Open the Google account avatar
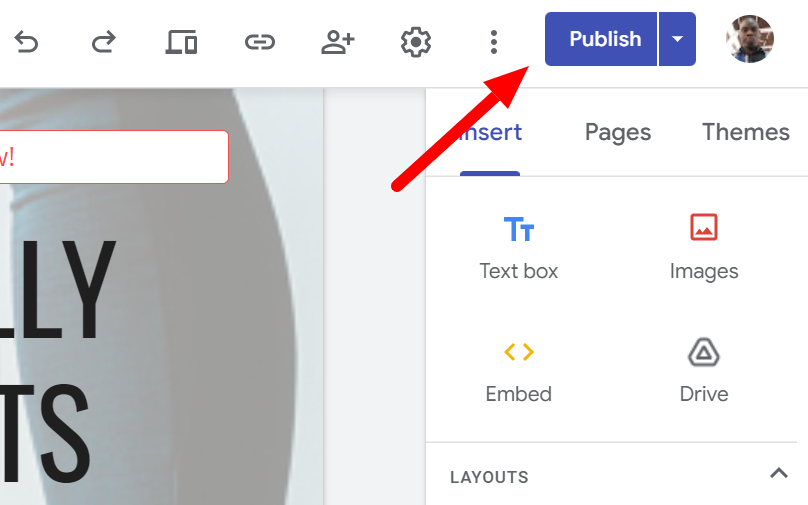This screenshot has height=505, width=808. [750, 39]
